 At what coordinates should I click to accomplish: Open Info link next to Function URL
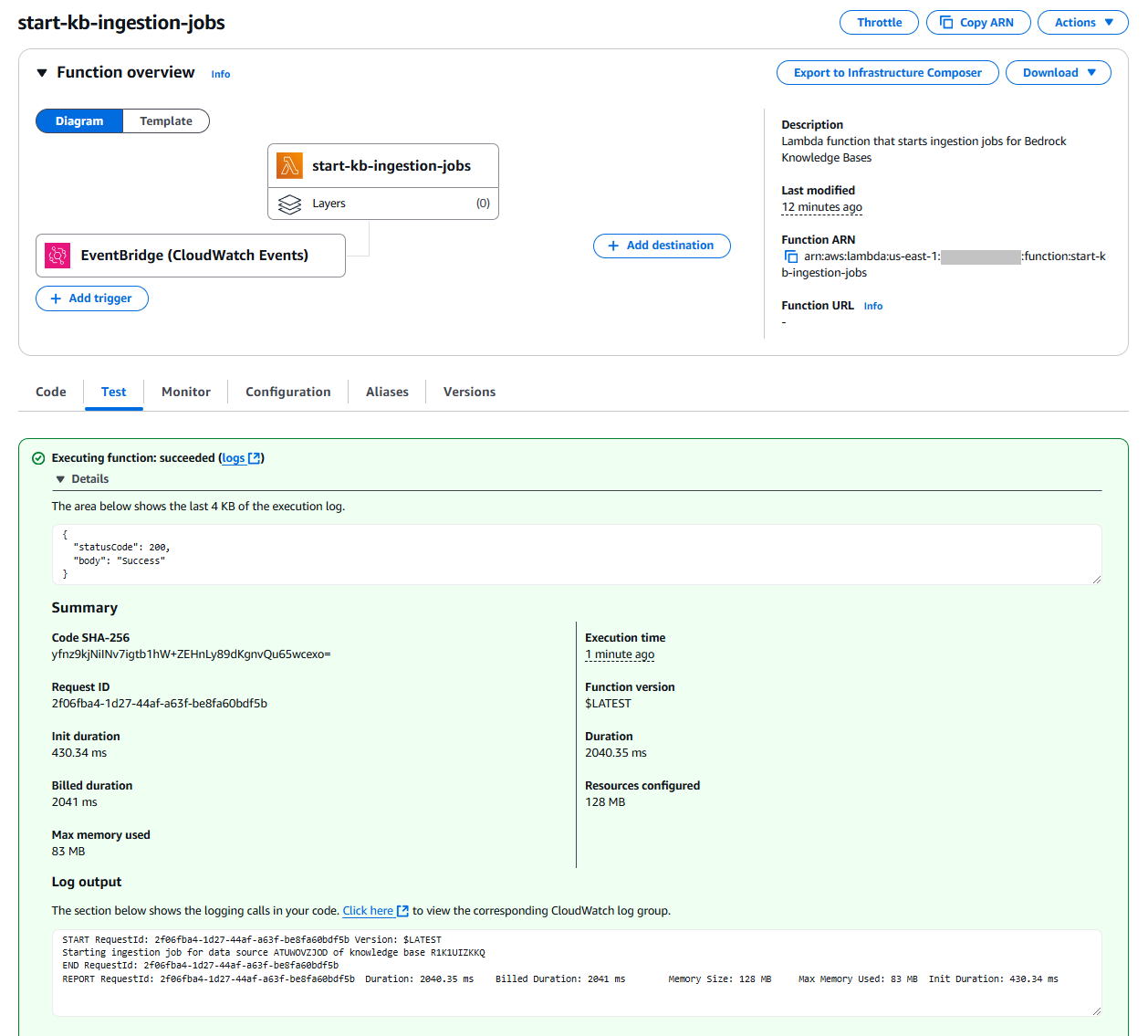873,306
